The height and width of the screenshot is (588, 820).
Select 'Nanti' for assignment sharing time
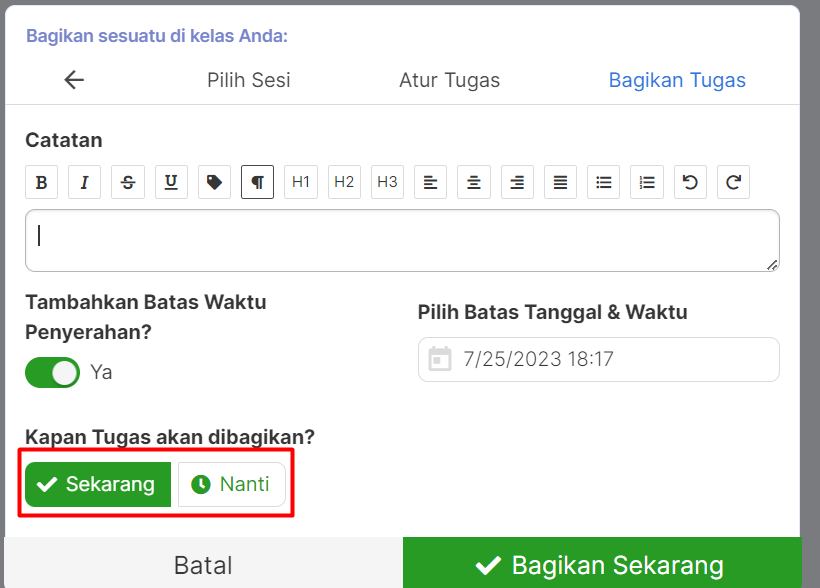coord(231,484)
